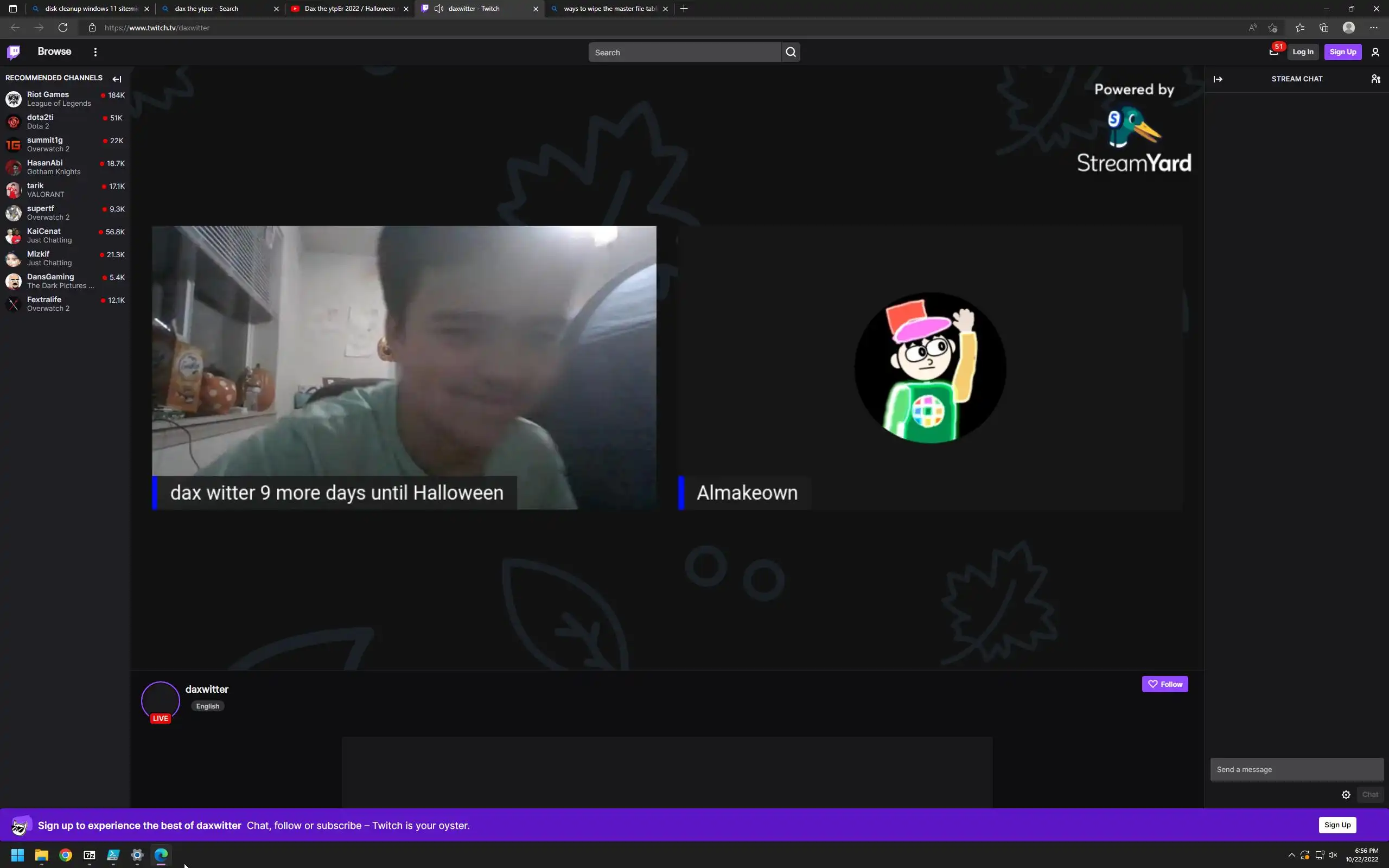
Task: Collapse the Stream Chat panel
Action: 1218,79
